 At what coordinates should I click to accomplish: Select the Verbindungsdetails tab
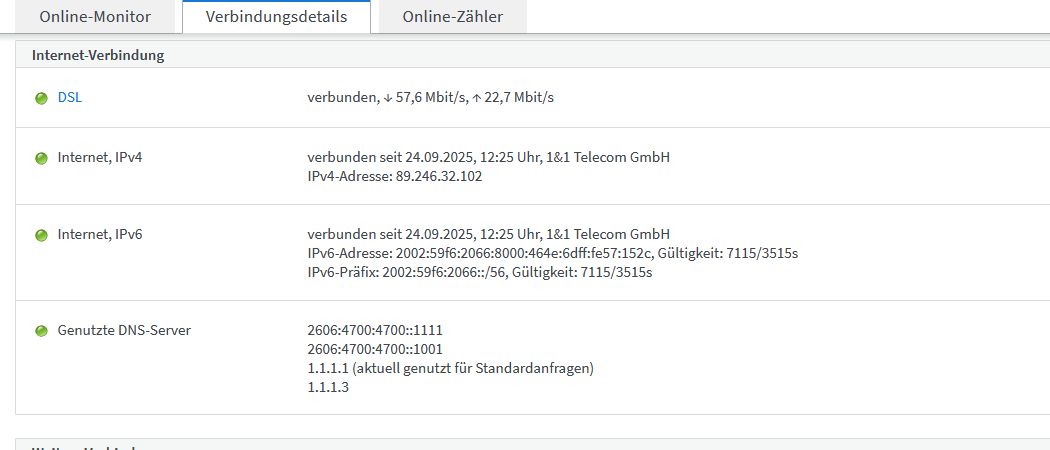click(276, 17)
